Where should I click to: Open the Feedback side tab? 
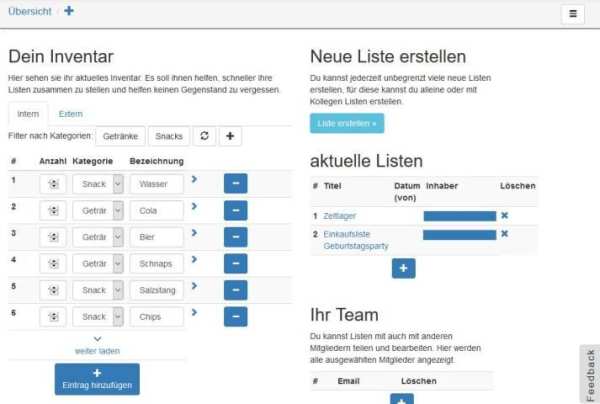(590, 375)
